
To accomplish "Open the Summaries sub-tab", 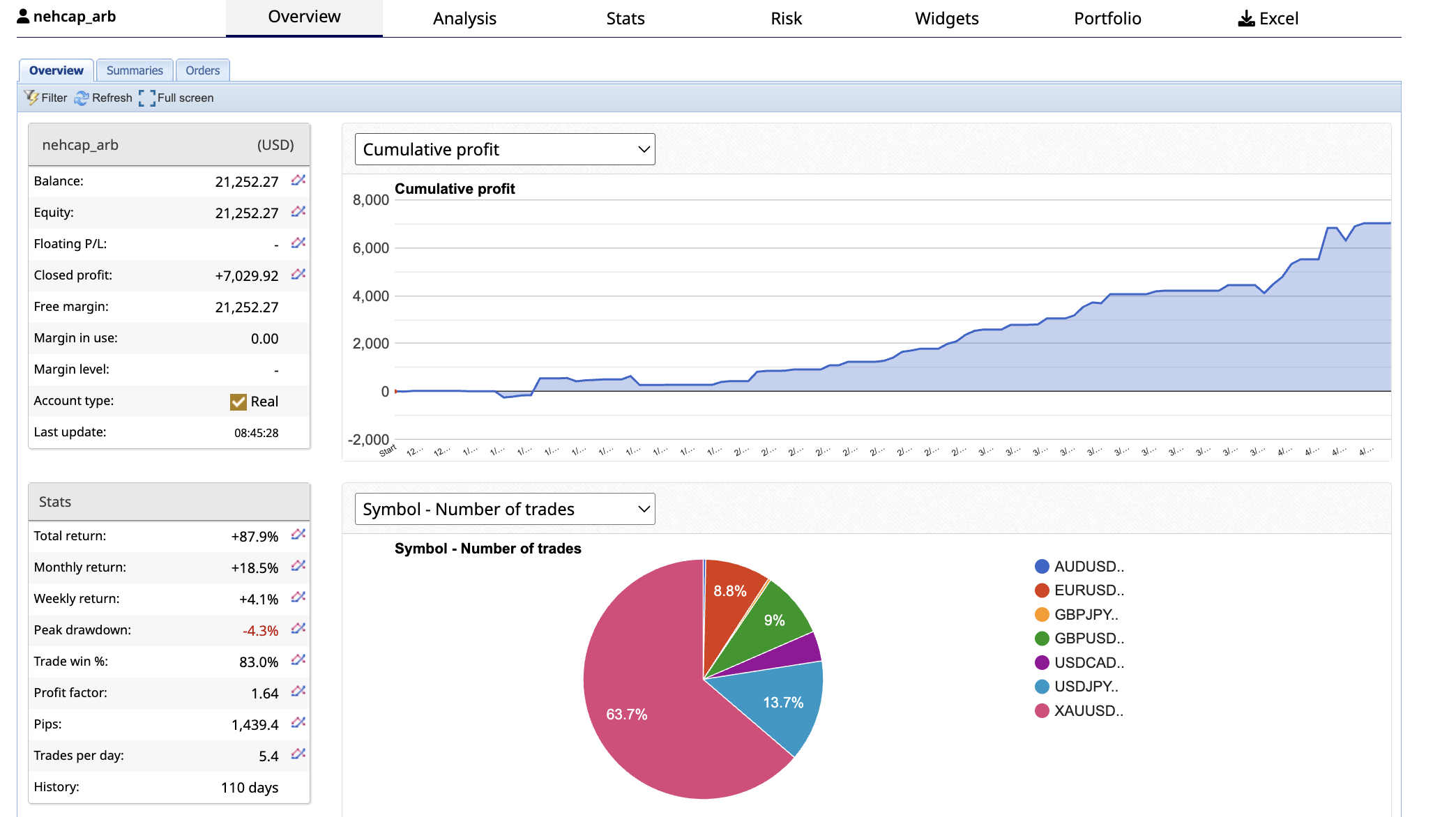I will (135, 70).
